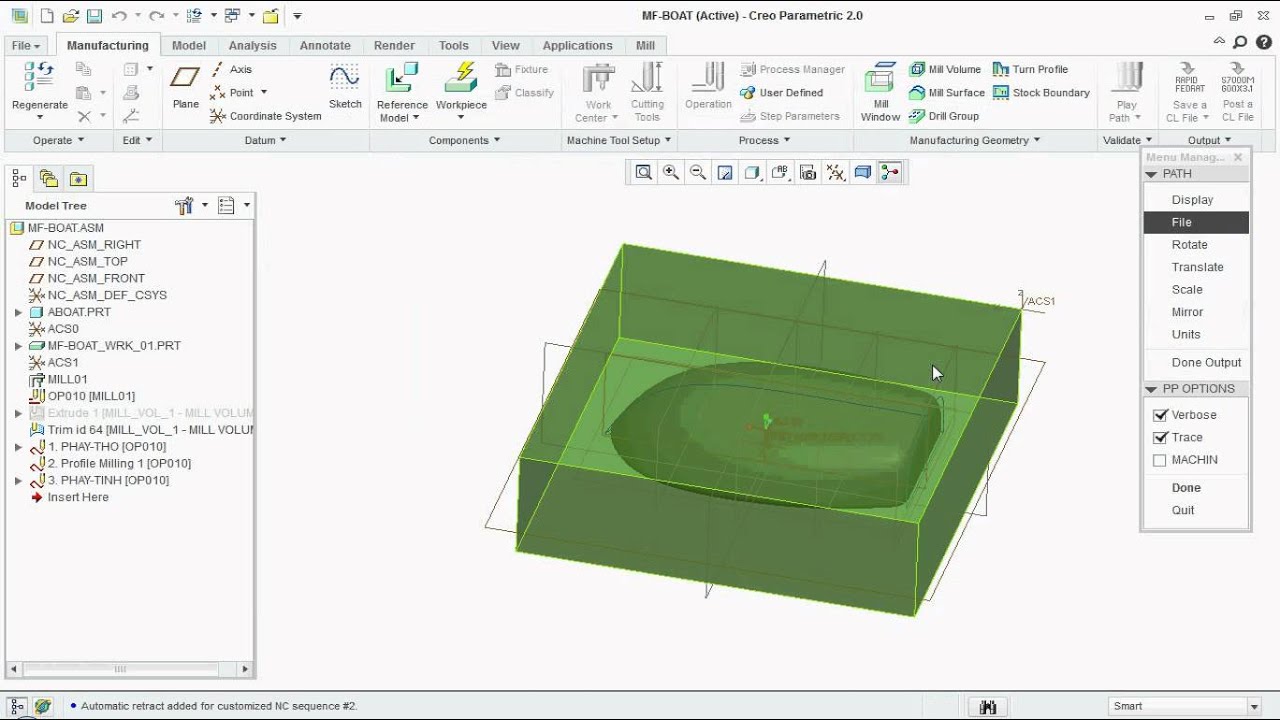Screen dimensions: 1280x720
Task: Click the Stock Boundary tool
Action: pos(1041,92)
